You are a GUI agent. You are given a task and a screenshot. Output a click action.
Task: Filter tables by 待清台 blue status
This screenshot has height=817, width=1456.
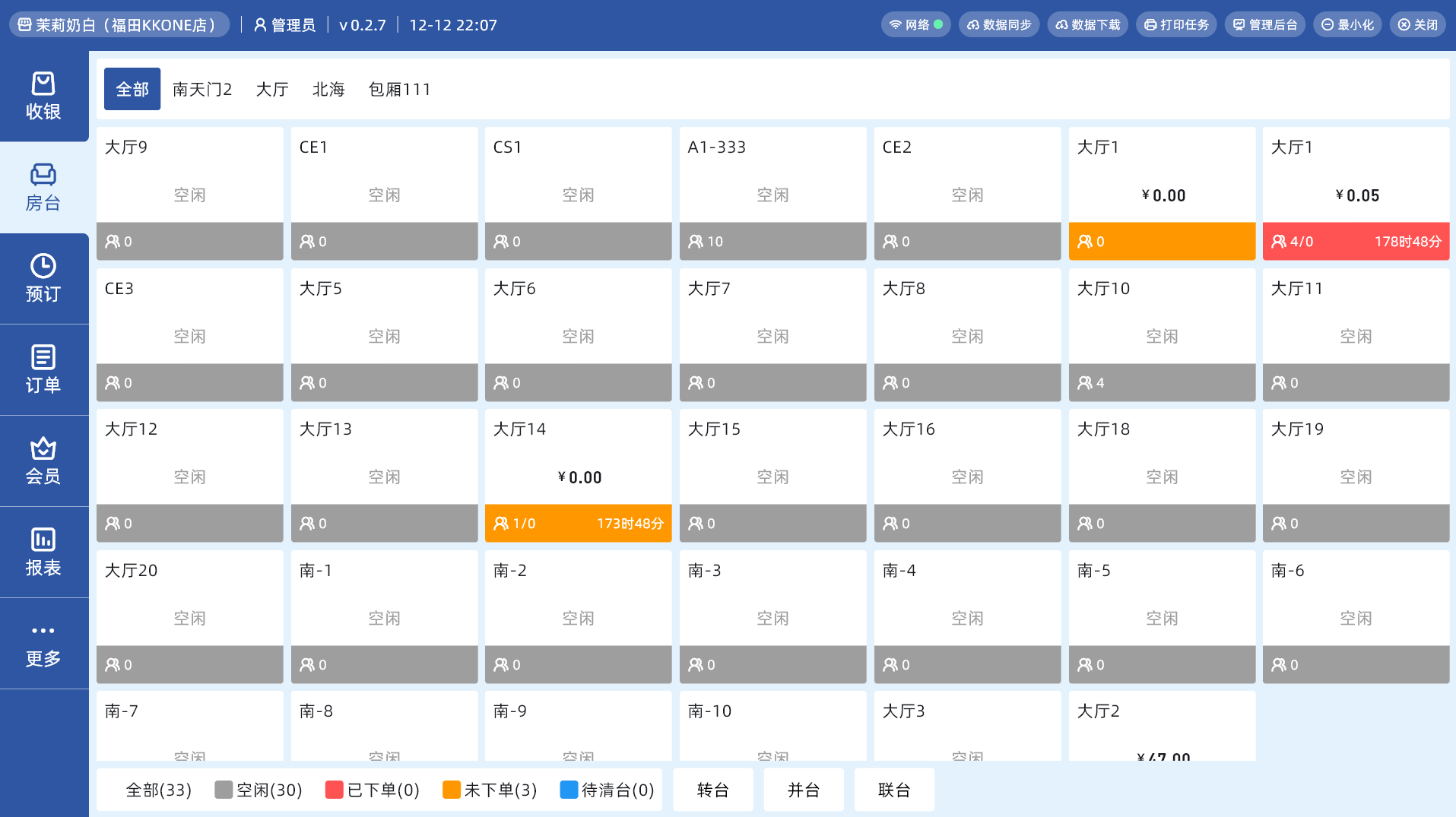[x=607, y=790]
